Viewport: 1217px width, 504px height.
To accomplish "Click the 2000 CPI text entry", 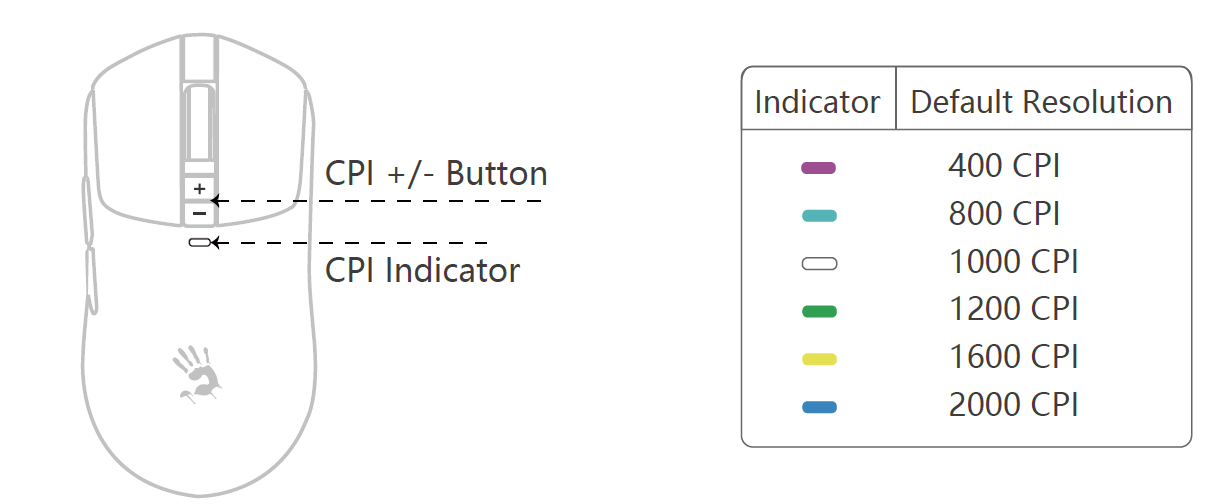I will point(1013,405).
